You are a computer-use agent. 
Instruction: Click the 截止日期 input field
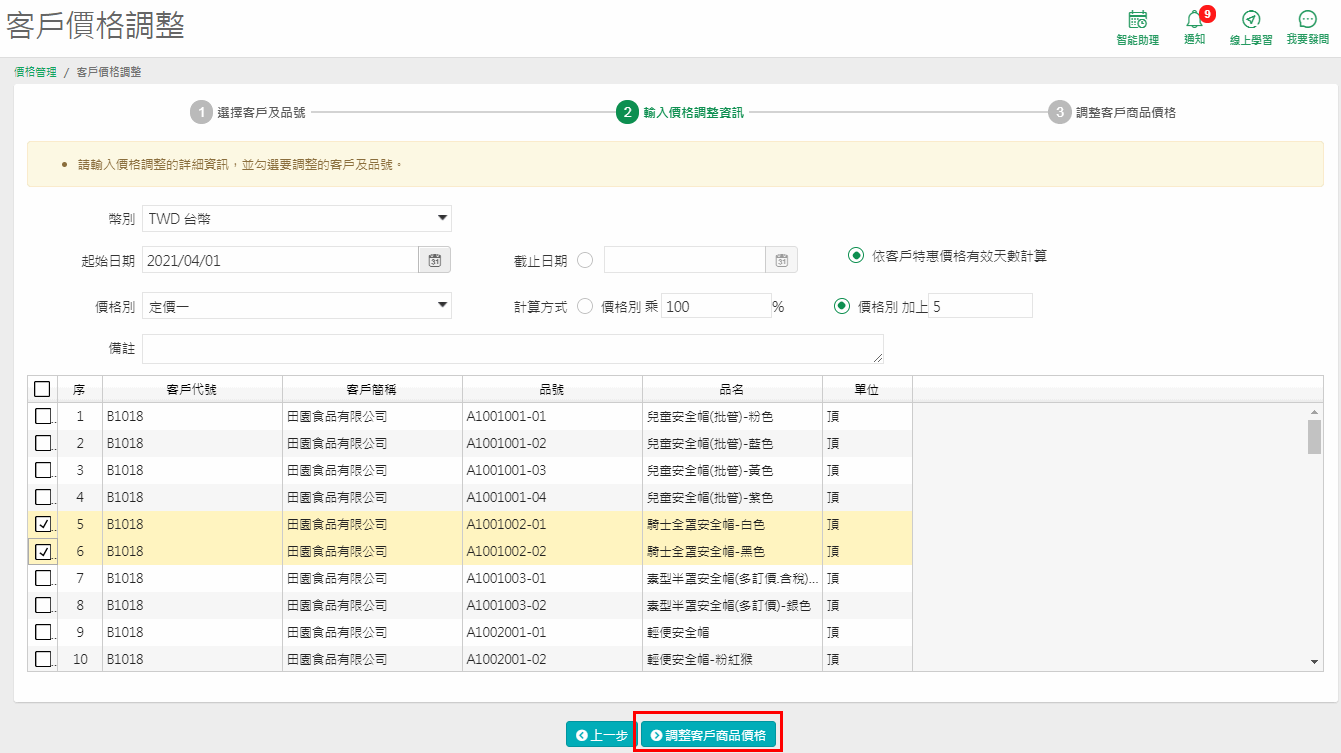(685, 260)
